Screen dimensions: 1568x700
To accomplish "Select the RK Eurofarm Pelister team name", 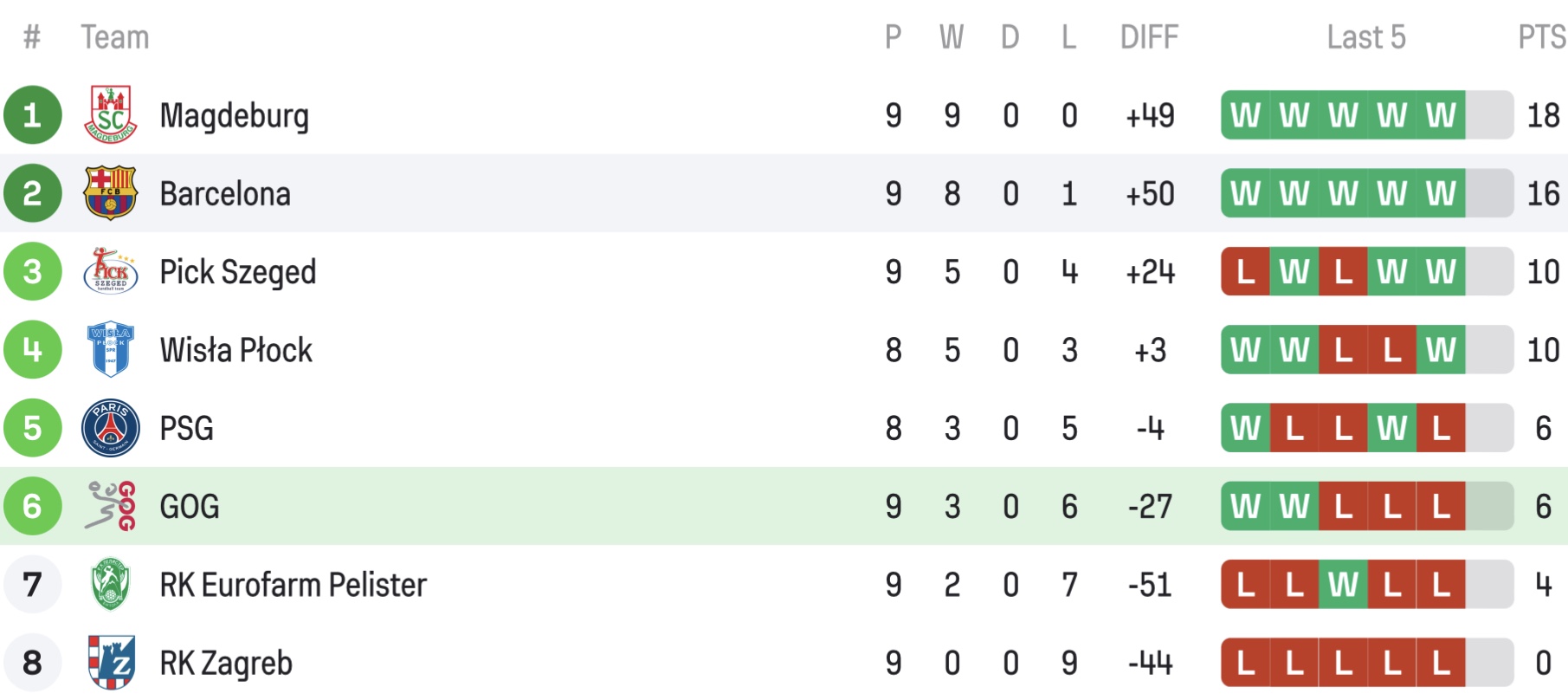I will 293,585.
